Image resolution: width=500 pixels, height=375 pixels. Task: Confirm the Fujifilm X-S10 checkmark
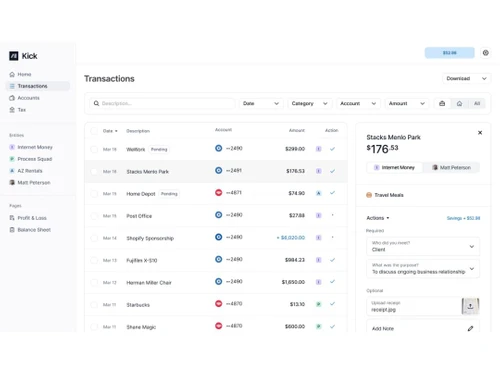tap(332, 260)
